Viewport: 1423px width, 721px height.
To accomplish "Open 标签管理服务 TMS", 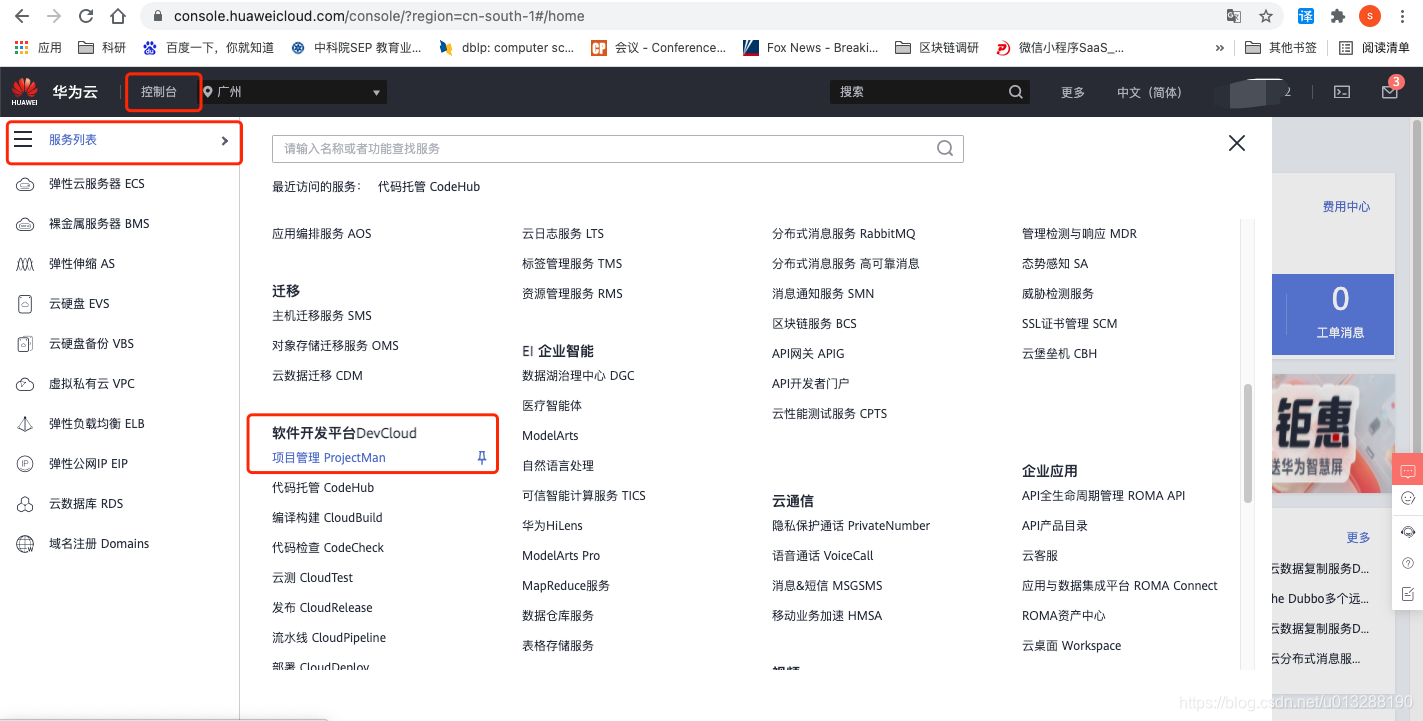I will point(572,264).
